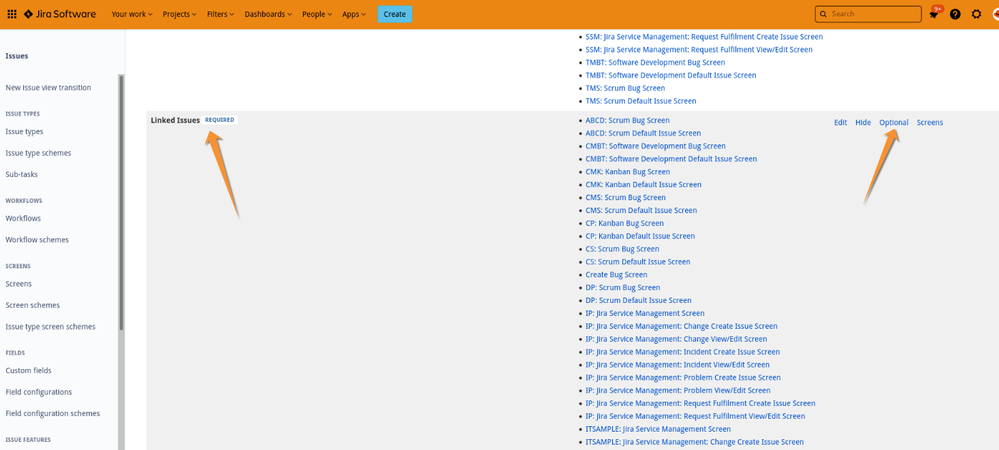The width and height of the screenshot is (999, 450).
Task: Open New issue view transition in sidebar
Action: pyautogui.click(x=48, y=88)
